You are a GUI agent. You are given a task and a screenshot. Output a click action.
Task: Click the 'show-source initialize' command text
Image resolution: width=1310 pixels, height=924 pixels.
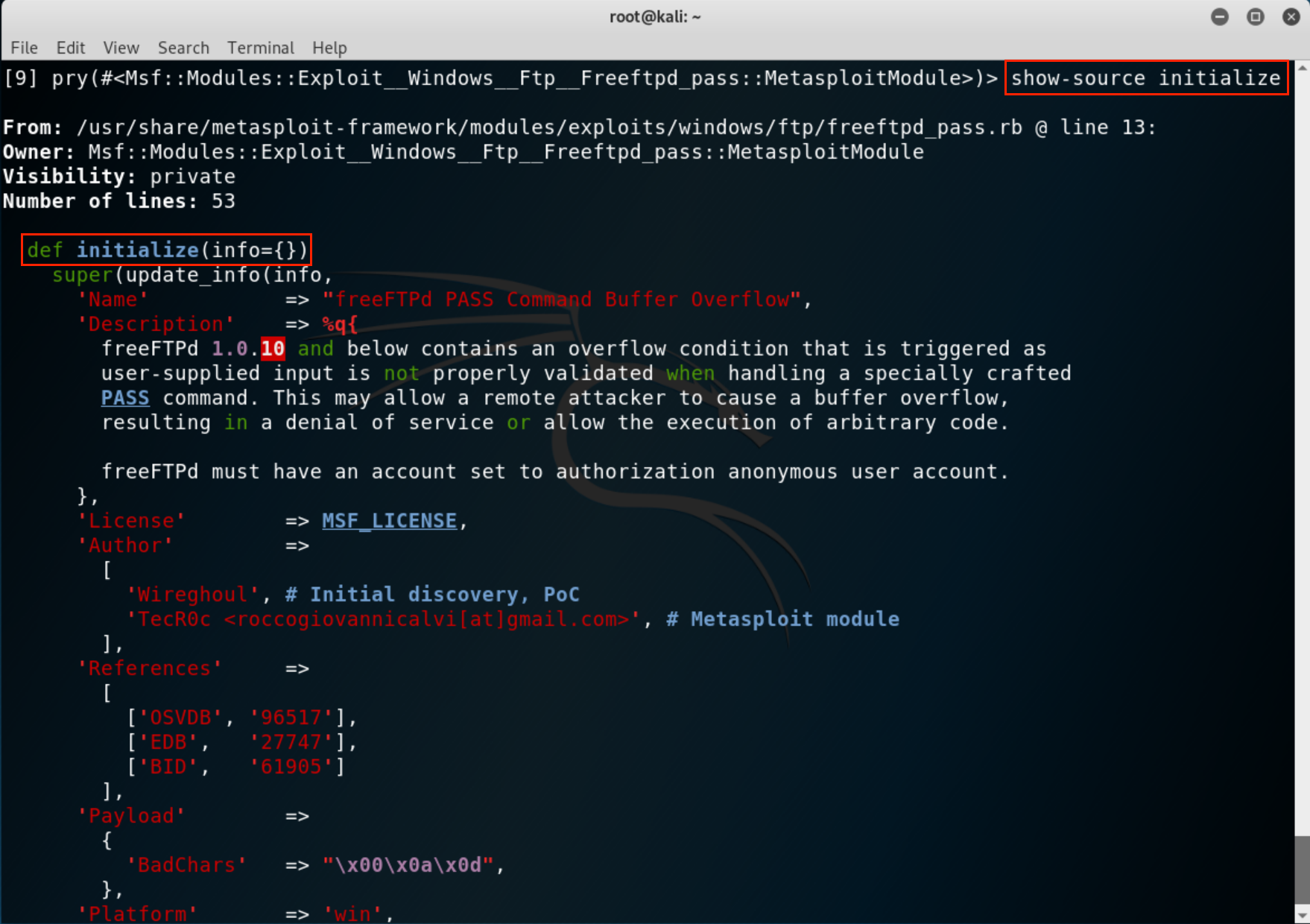click(x=1145, y=77)
